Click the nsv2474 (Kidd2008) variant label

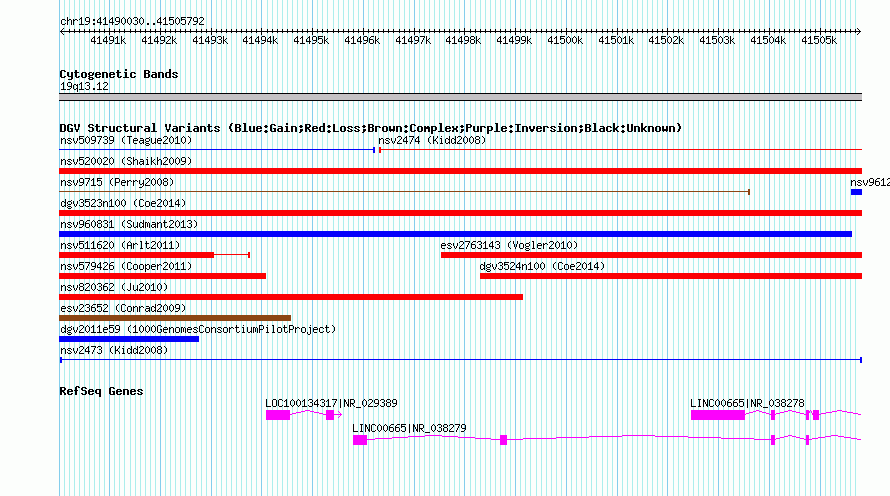point(432,140)
